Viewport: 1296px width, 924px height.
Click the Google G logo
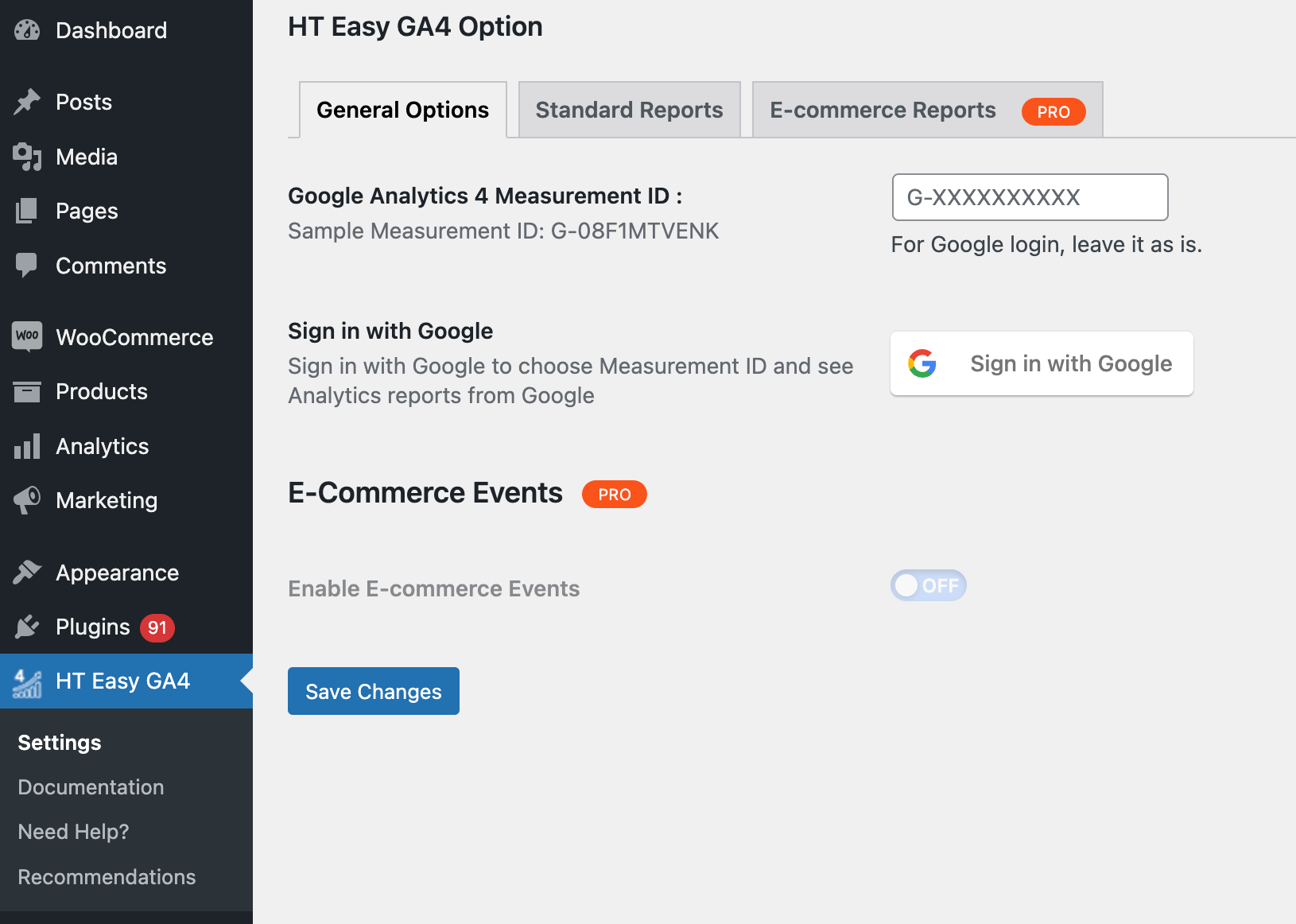click(922, 363)
